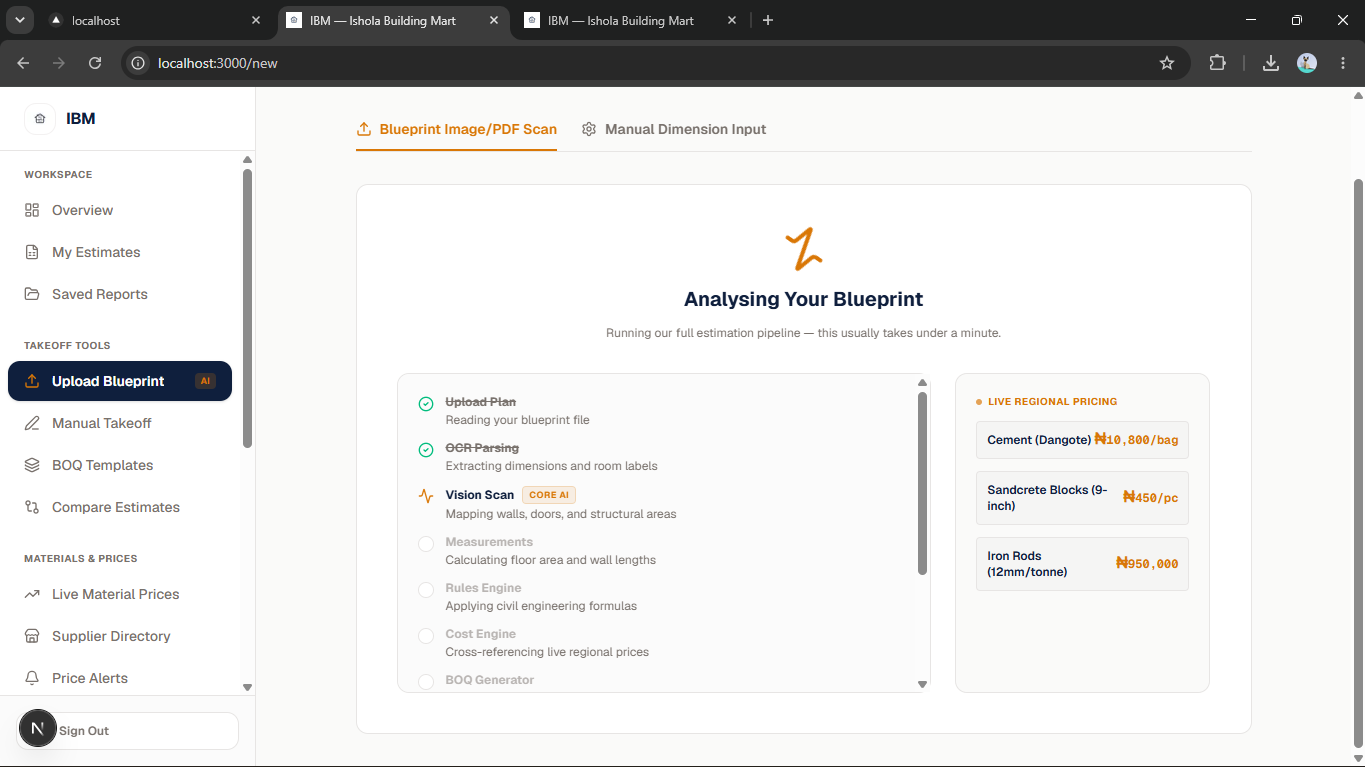Close the active IBM Ishola browser tab
The height and width of the screenshot is (767, 1365).
[x=494, y=20]
